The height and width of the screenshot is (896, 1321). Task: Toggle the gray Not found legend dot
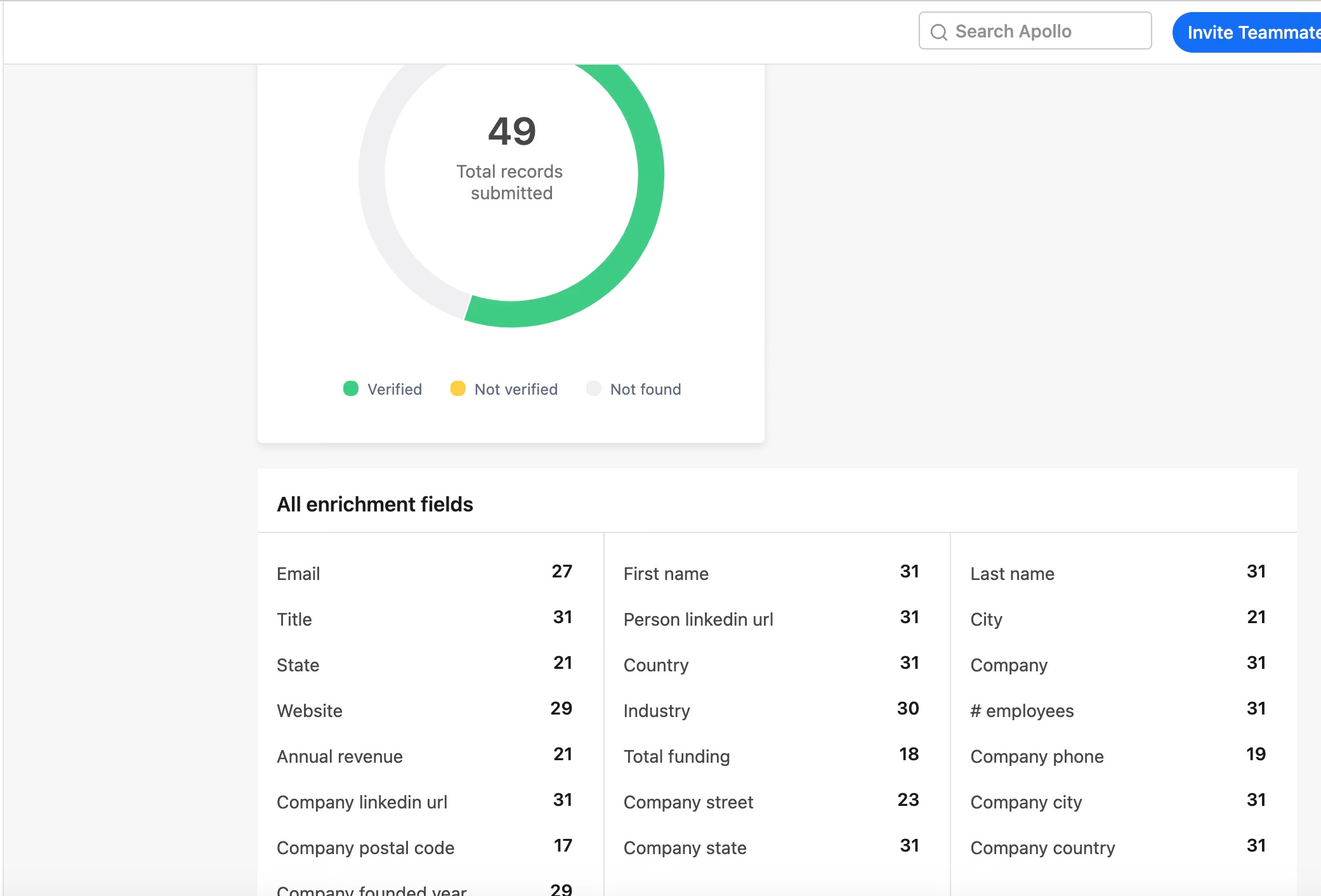click(x=593, y=388)
